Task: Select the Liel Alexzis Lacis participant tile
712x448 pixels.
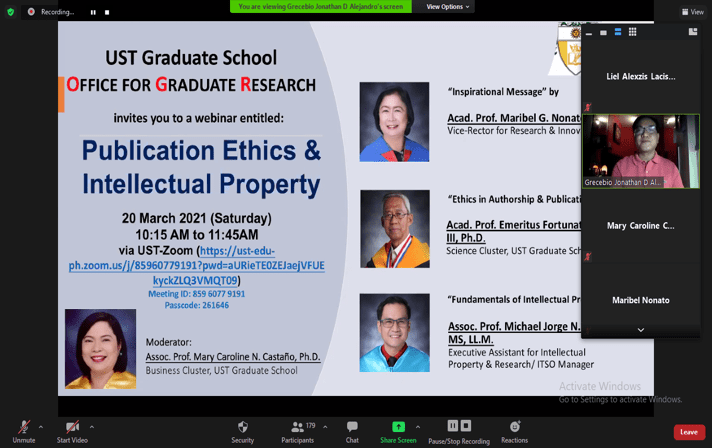Action: click(641, 76)
